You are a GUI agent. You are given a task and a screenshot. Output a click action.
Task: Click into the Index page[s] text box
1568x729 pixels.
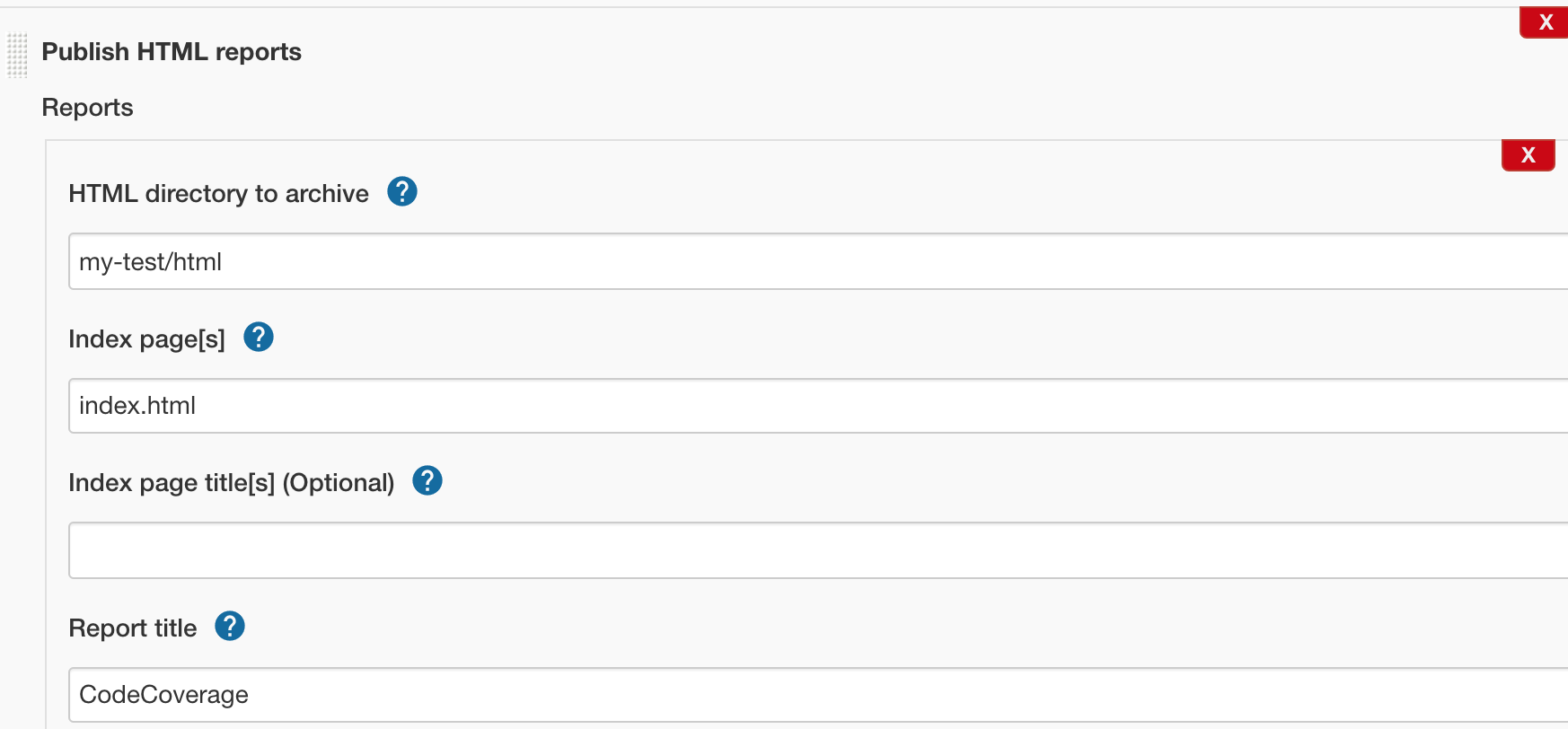(x=808, y=406)
